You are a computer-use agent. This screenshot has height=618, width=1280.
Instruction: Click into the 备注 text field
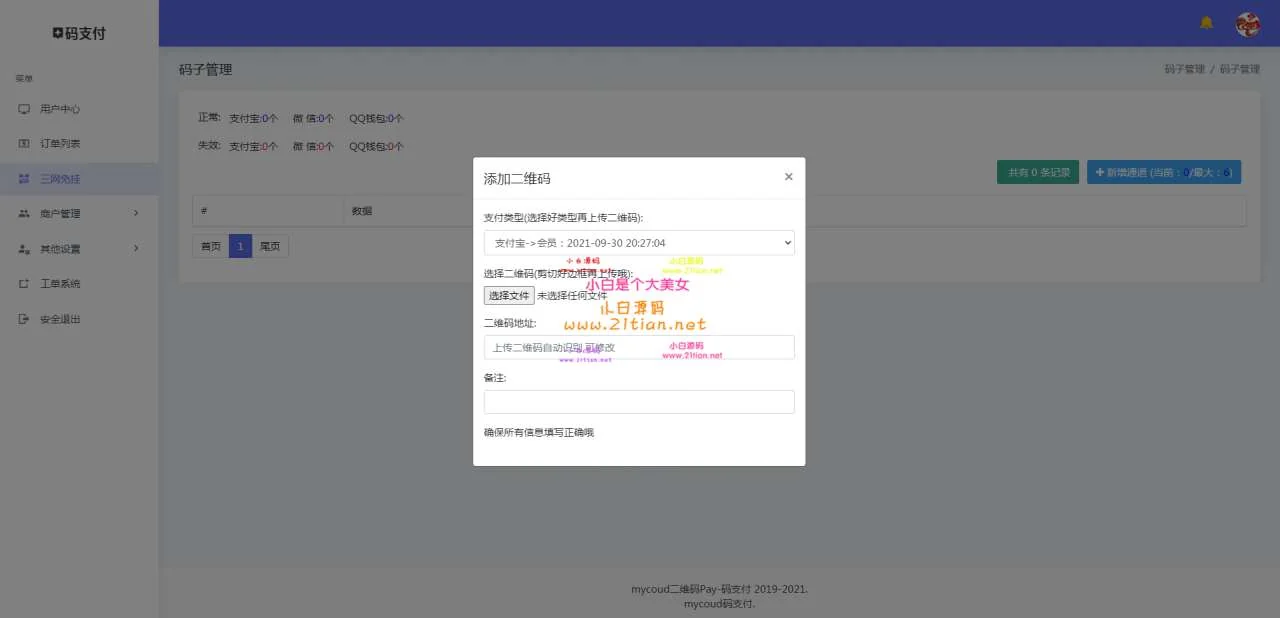639,402
